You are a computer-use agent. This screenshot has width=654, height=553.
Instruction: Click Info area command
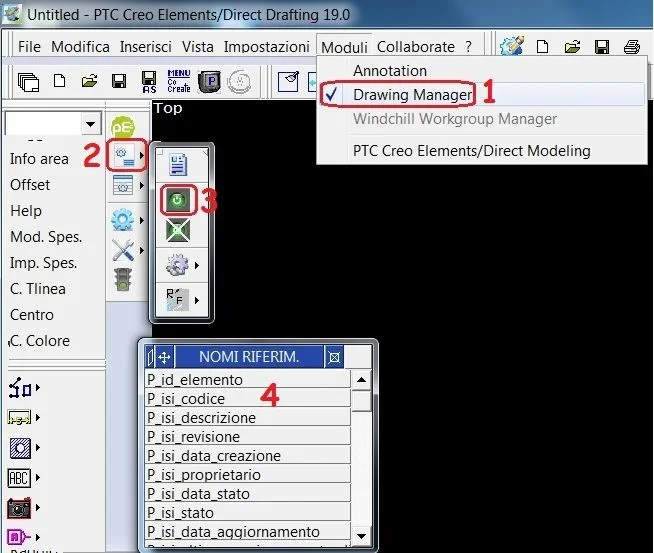tap(39, 159)
